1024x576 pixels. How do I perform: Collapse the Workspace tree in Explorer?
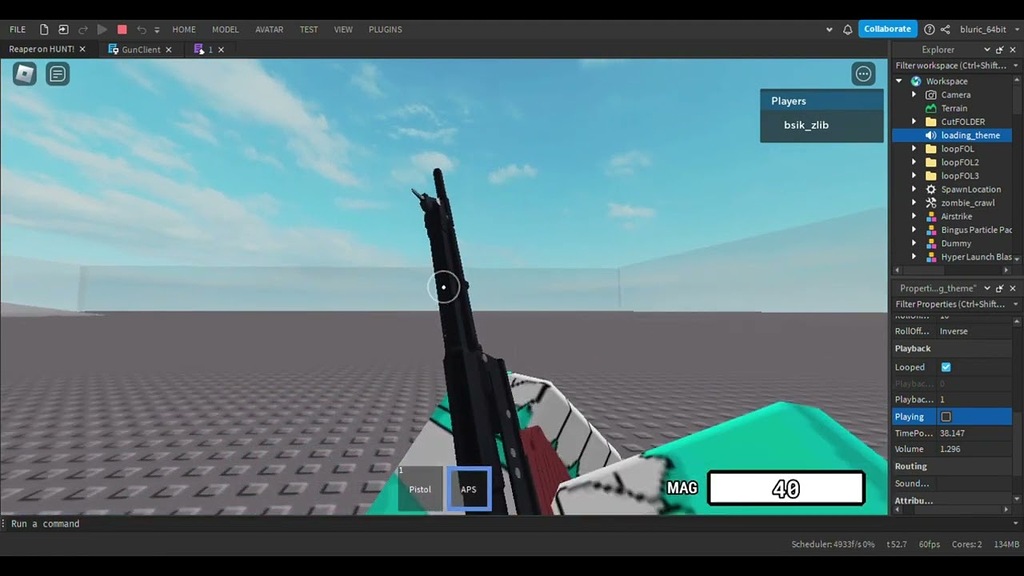(x=898, y=80)
